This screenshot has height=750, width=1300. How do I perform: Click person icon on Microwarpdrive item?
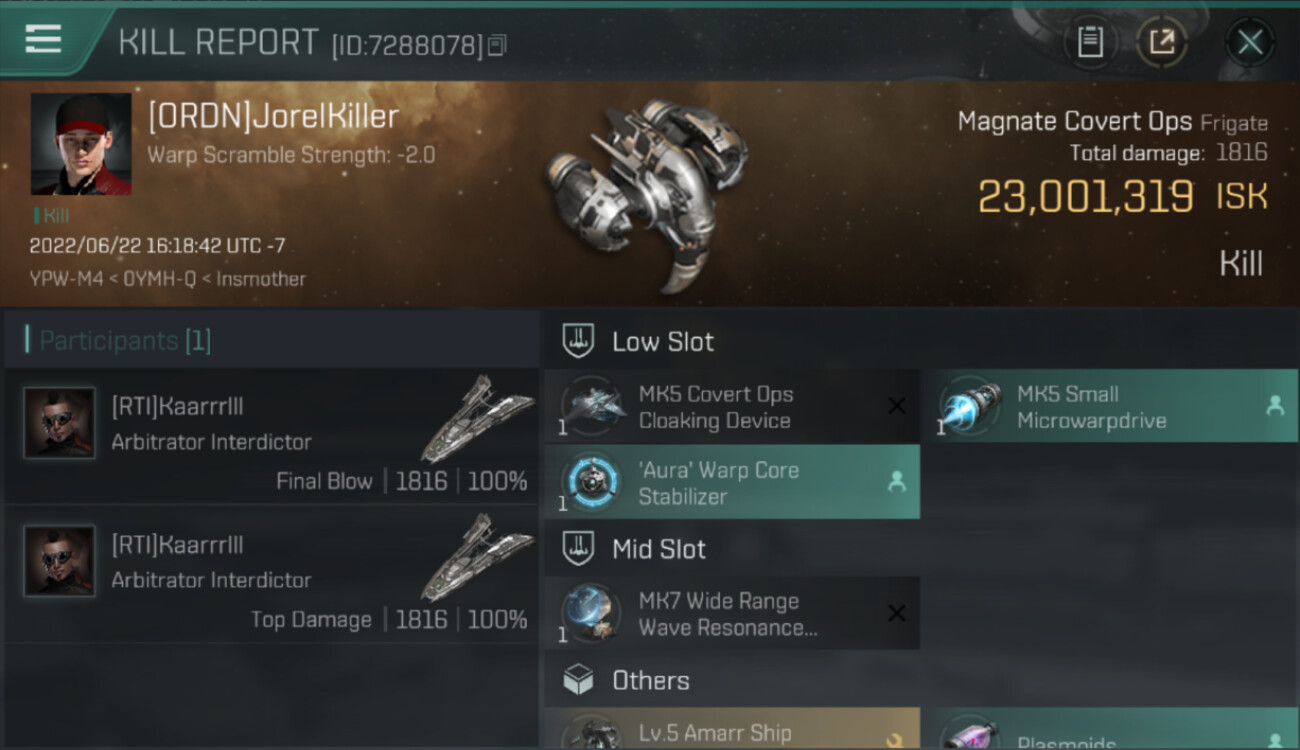(x=1274, y=405)
